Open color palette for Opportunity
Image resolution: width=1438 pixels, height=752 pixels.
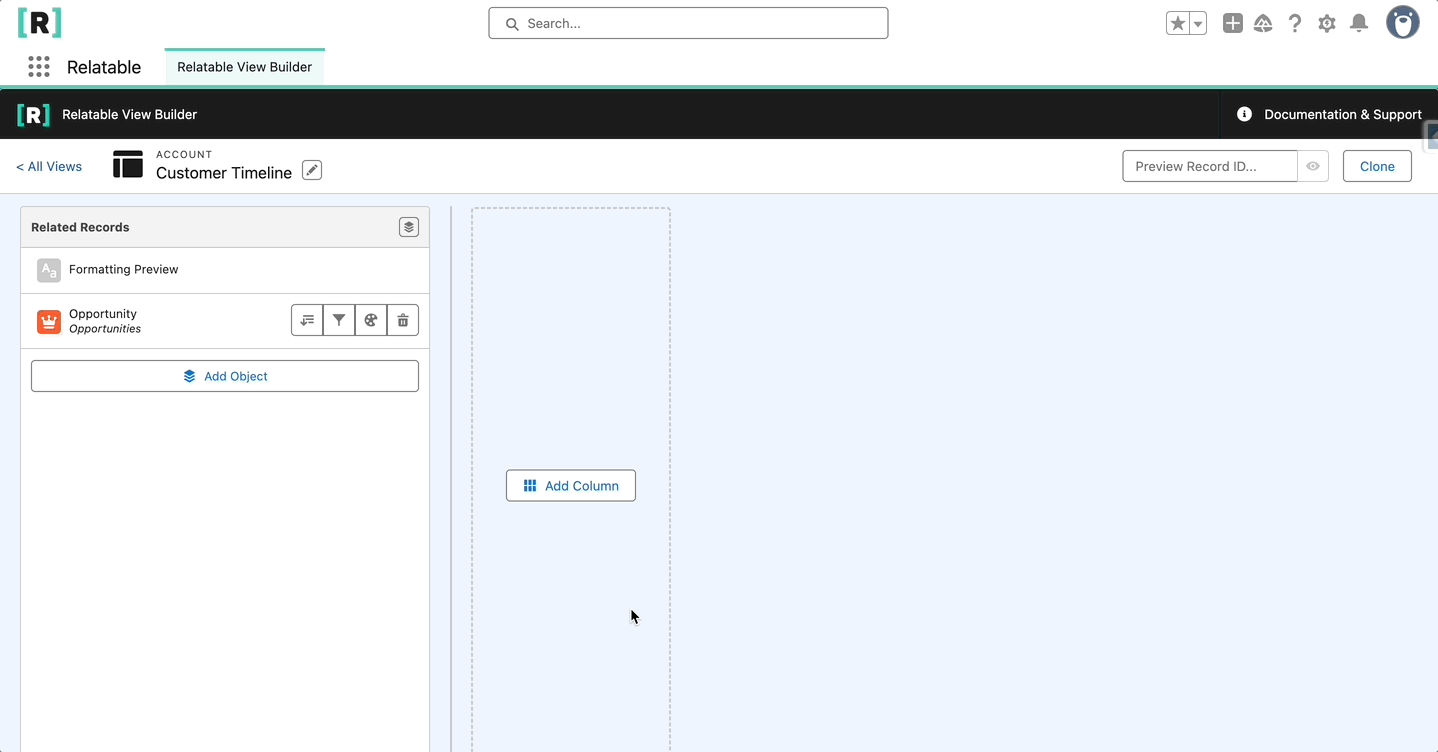(x=371, y=321)
